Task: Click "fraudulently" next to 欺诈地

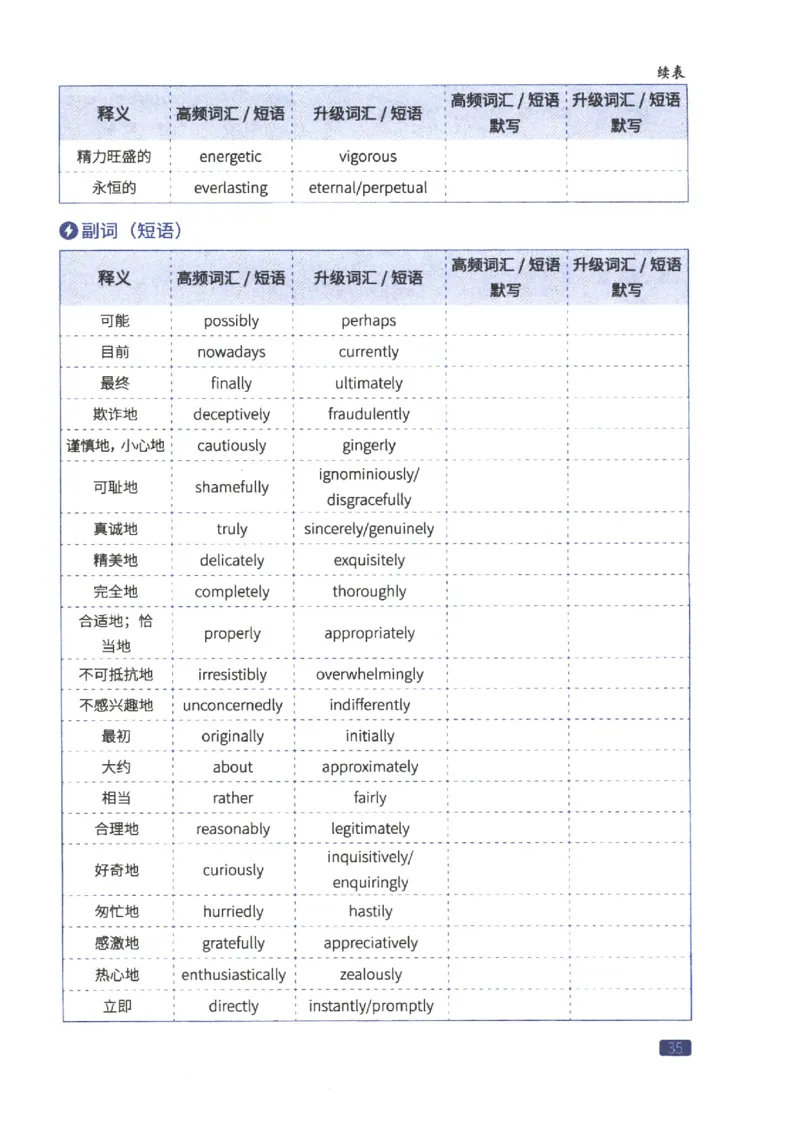Action: tap(369, 413)
